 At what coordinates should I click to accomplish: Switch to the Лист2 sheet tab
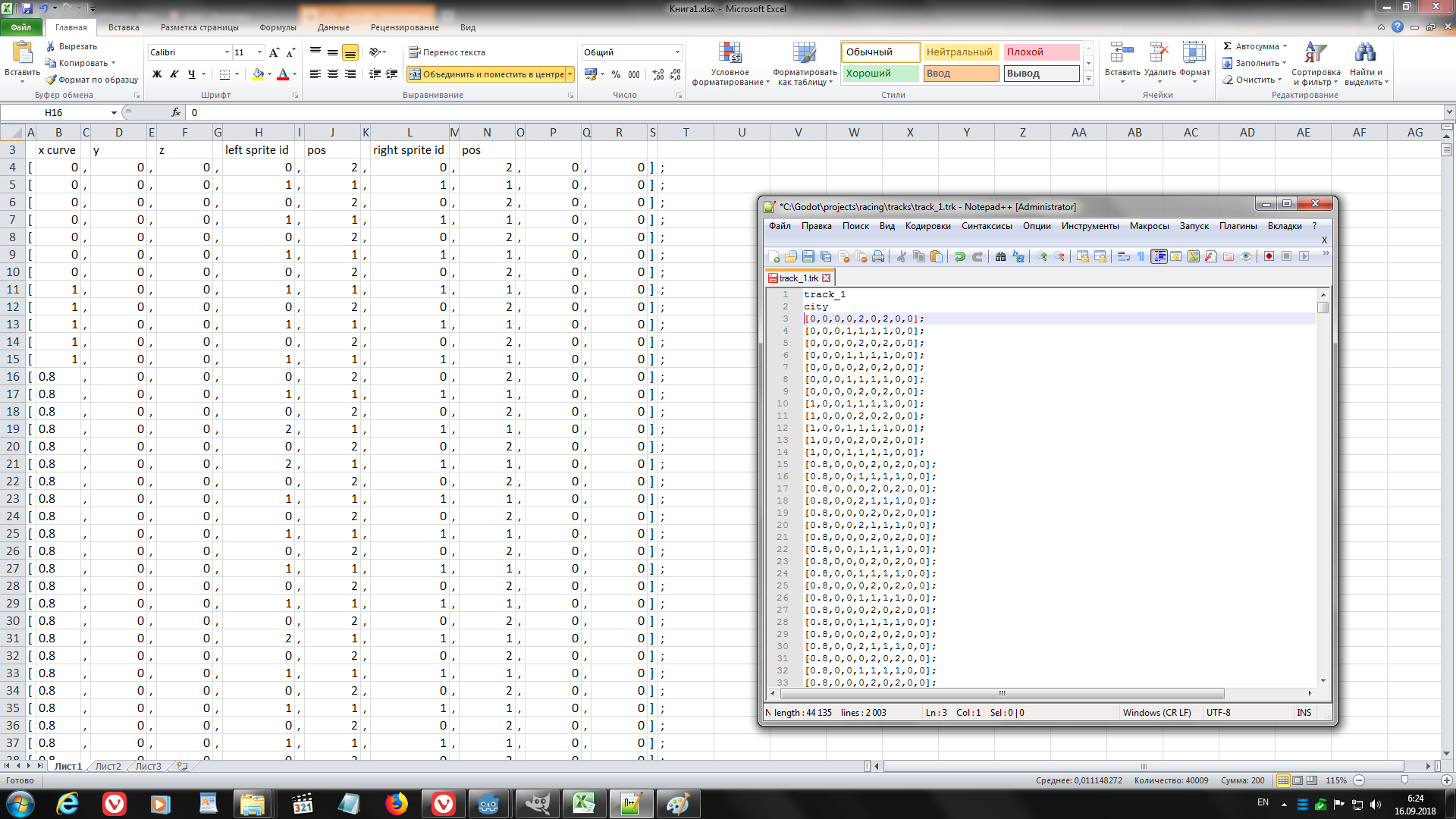(108, 767)
